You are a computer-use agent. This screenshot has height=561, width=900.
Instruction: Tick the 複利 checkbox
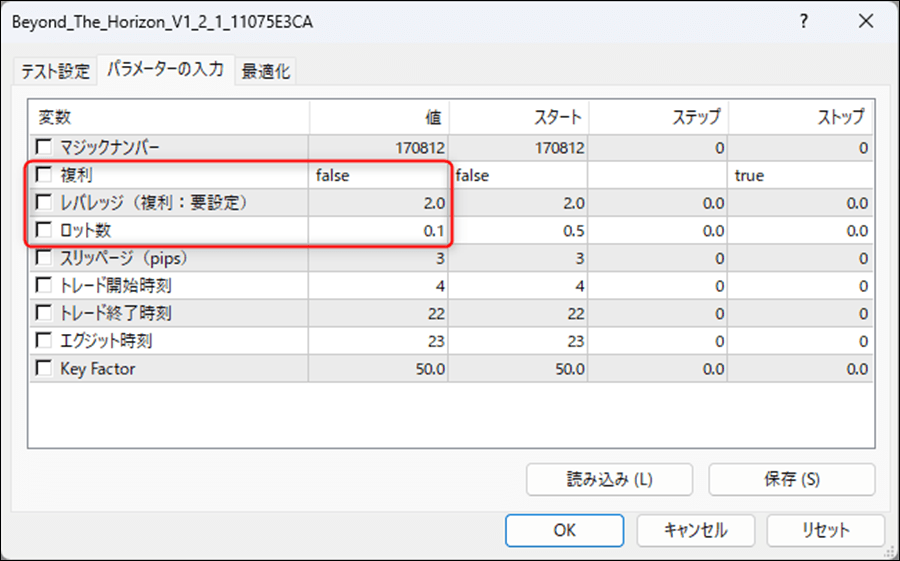coord(44,175)
